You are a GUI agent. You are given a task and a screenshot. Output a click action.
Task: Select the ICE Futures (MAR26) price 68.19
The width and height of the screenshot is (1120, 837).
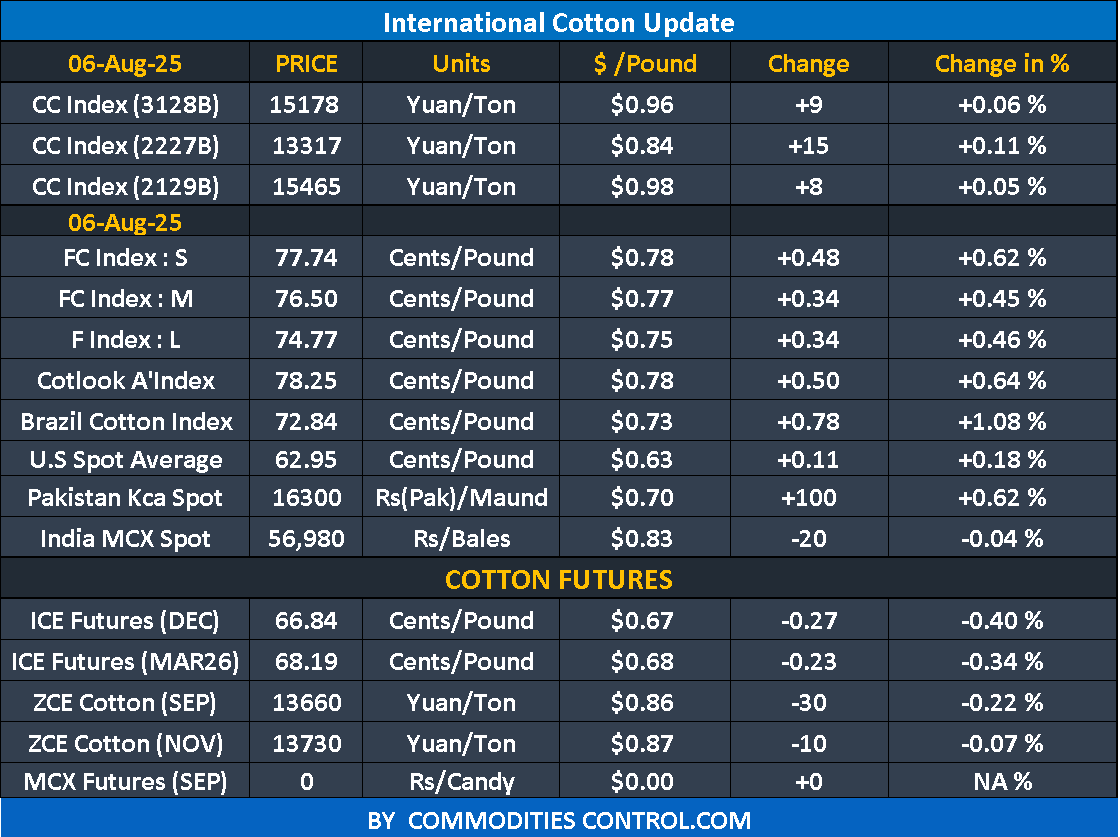306,662
